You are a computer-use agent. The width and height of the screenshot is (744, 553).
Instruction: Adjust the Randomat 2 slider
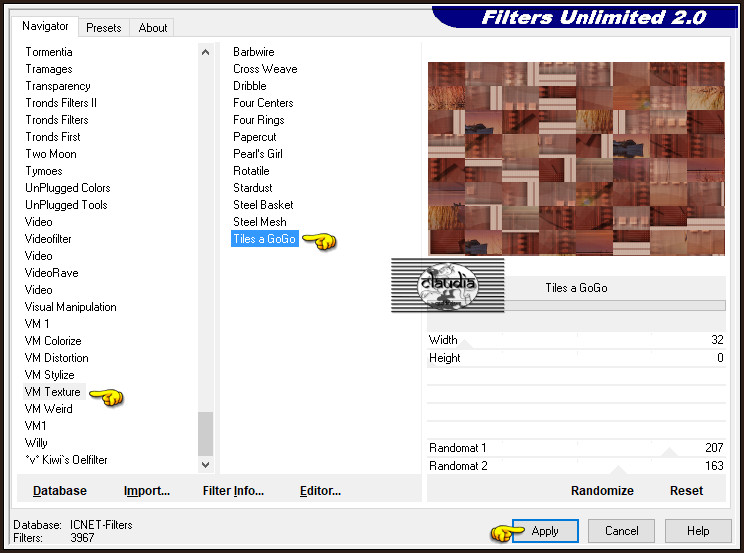pos(576,466)
